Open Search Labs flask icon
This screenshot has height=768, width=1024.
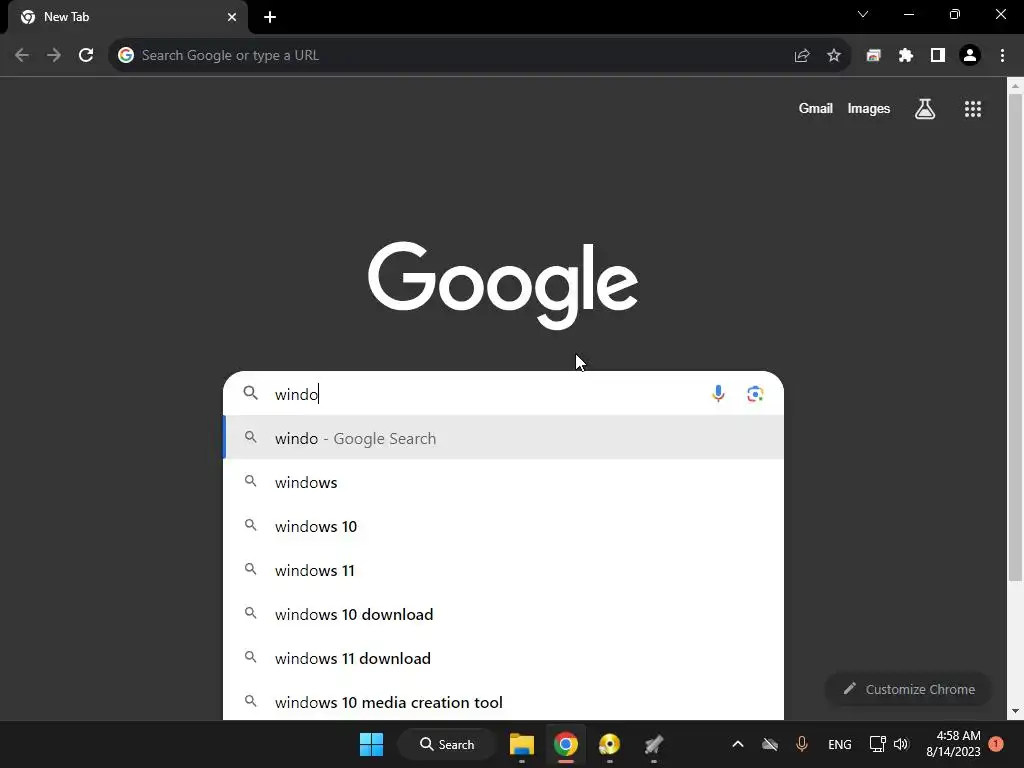click(x=925, y=109)
